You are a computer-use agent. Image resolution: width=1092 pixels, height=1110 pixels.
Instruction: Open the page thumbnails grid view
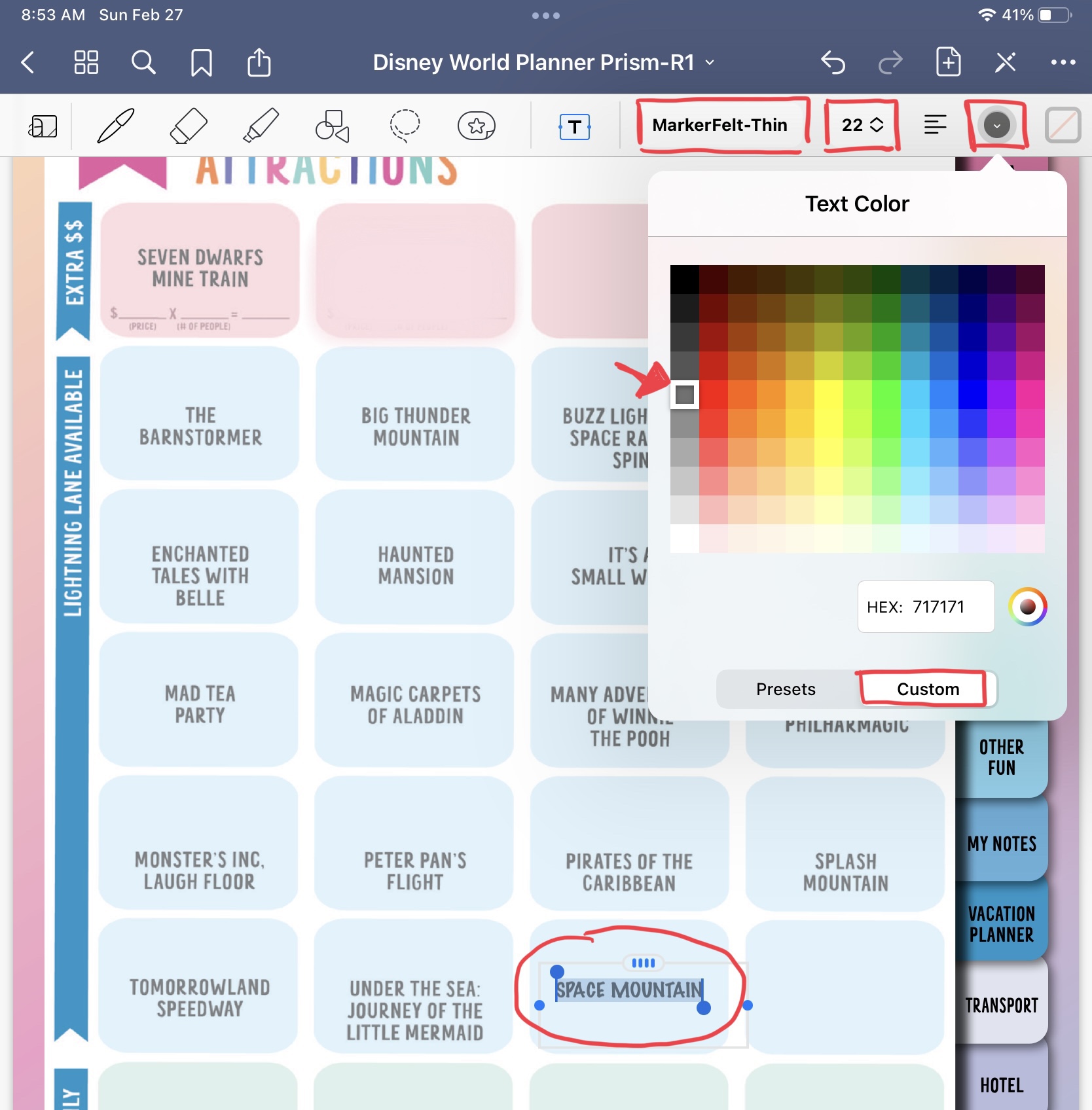[86, 63]
